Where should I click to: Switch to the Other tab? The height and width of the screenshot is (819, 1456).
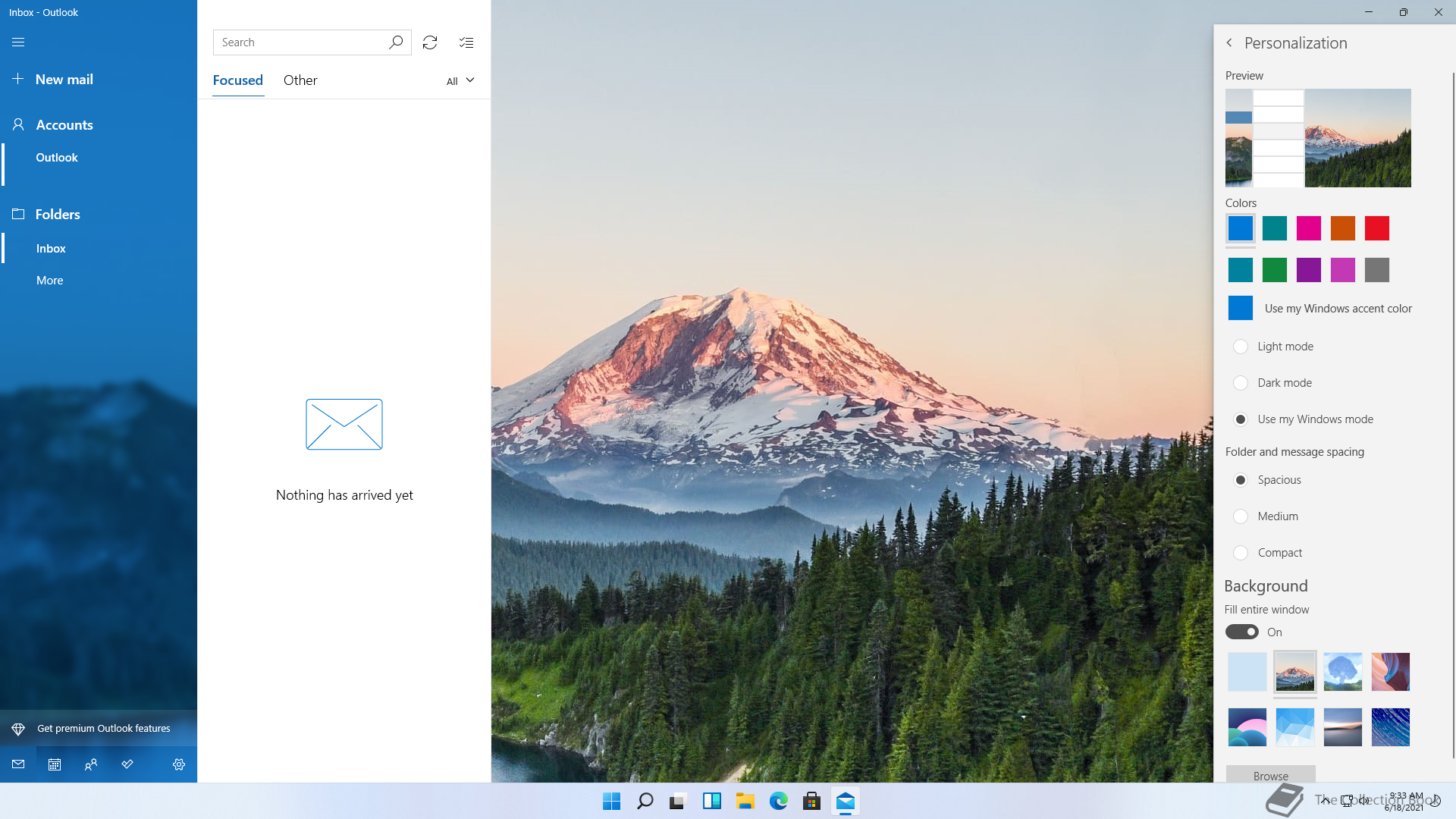pyautogui.click(x=300, y=80)
